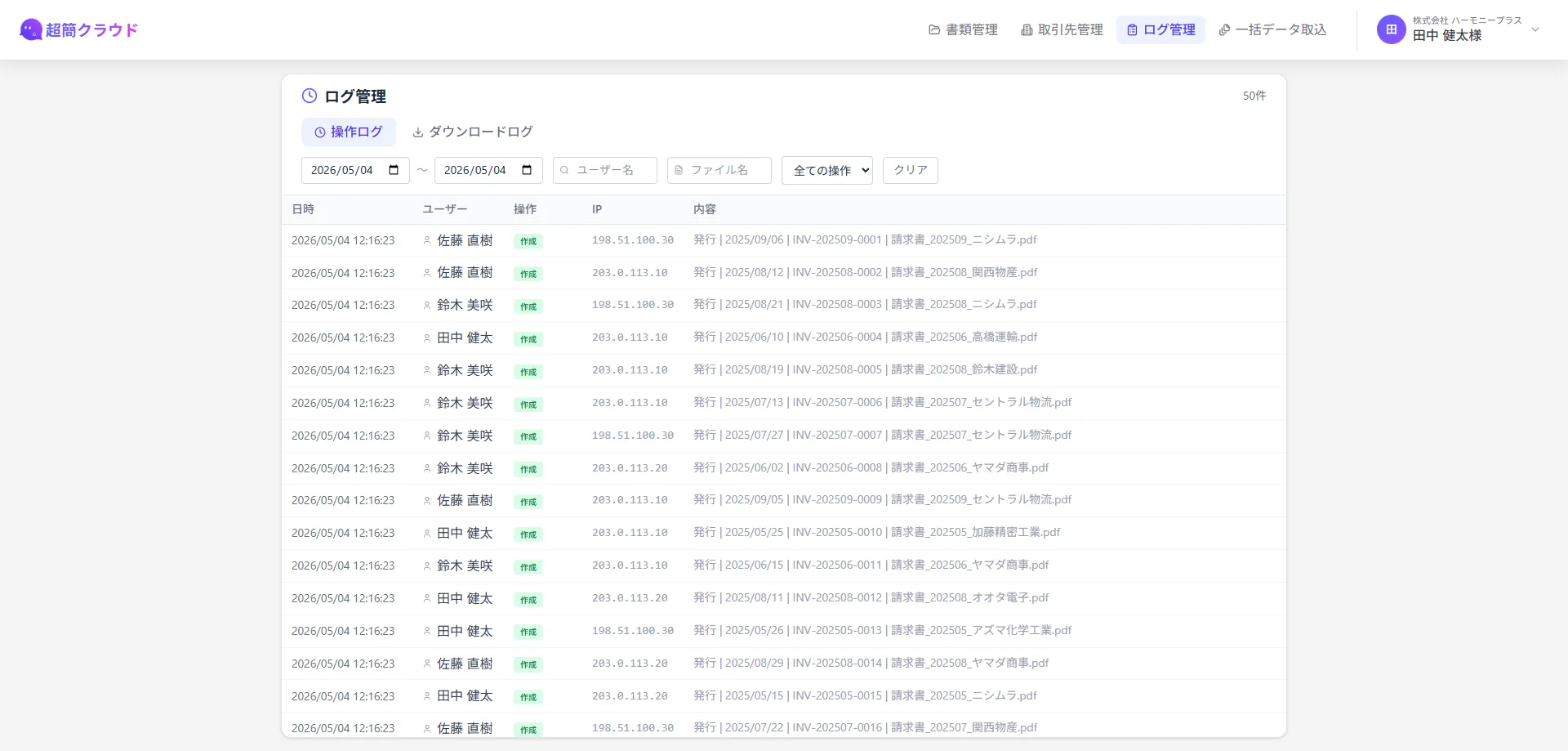Image resolution: width=1568 pixels, height=751 pixels.
Task: Select 請求書_202506_高橋運輸.pdf log entry
Action: 964,338
